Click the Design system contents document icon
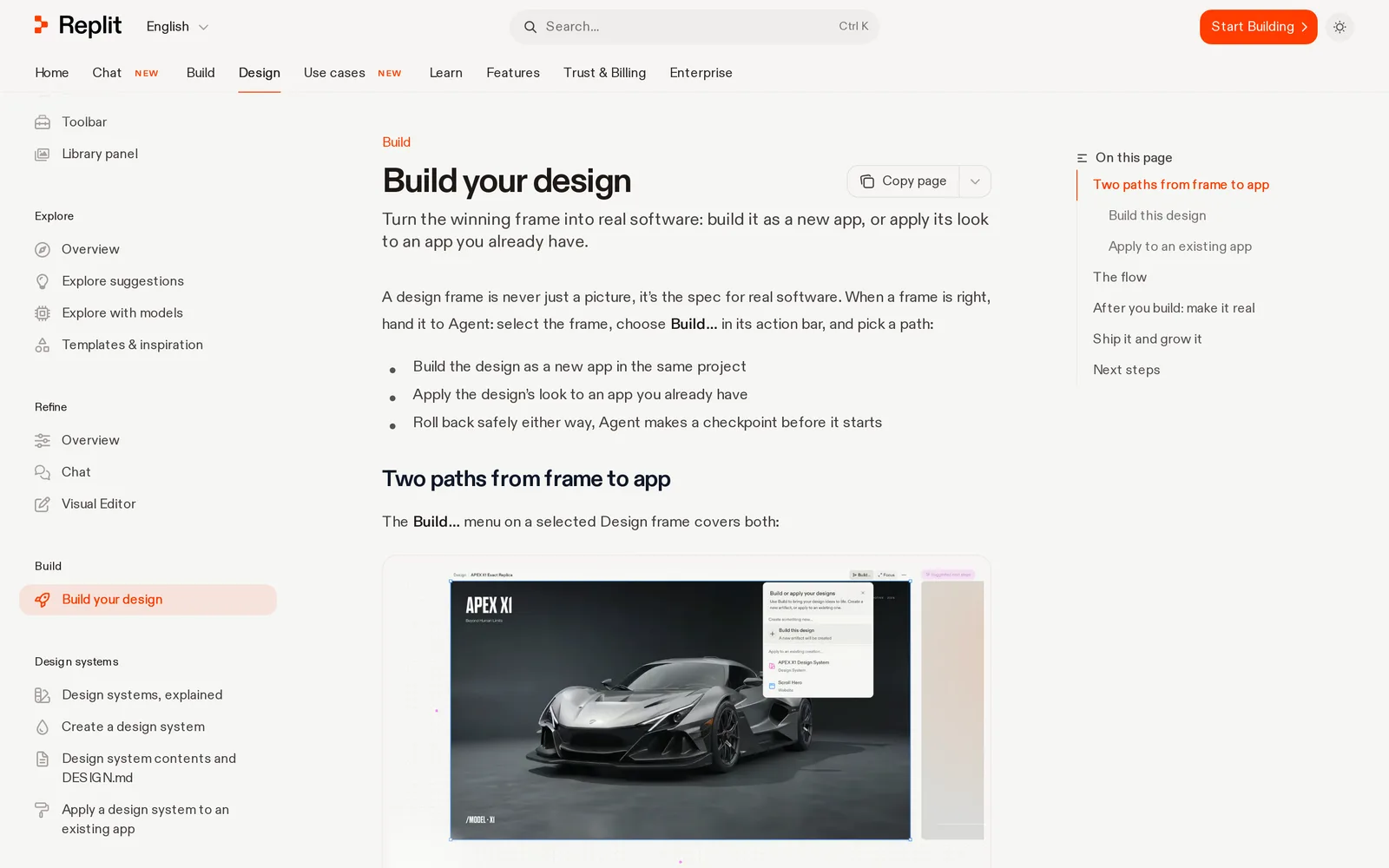 pyautogui.click(x=43, y=759)
